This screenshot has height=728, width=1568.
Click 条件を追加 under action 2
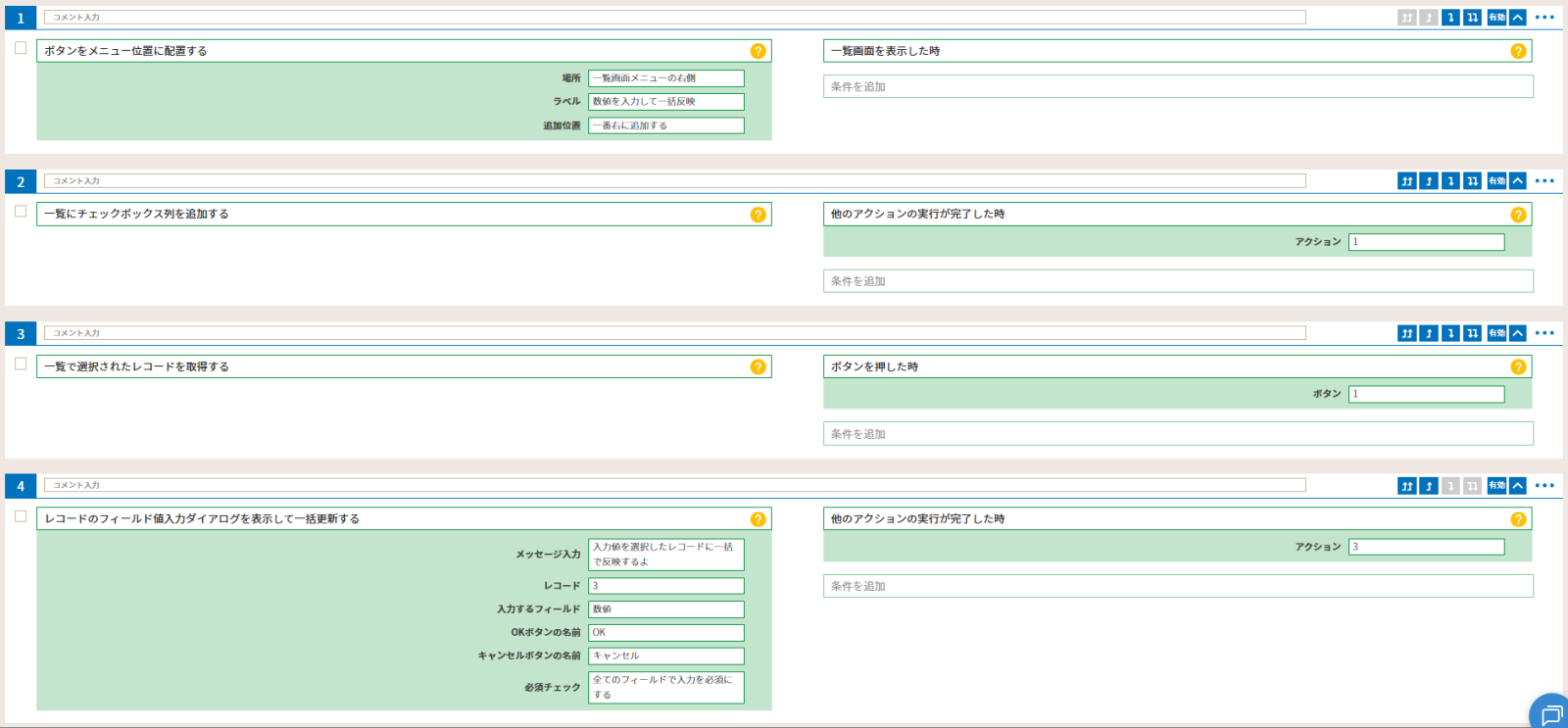click(1177, 281)
